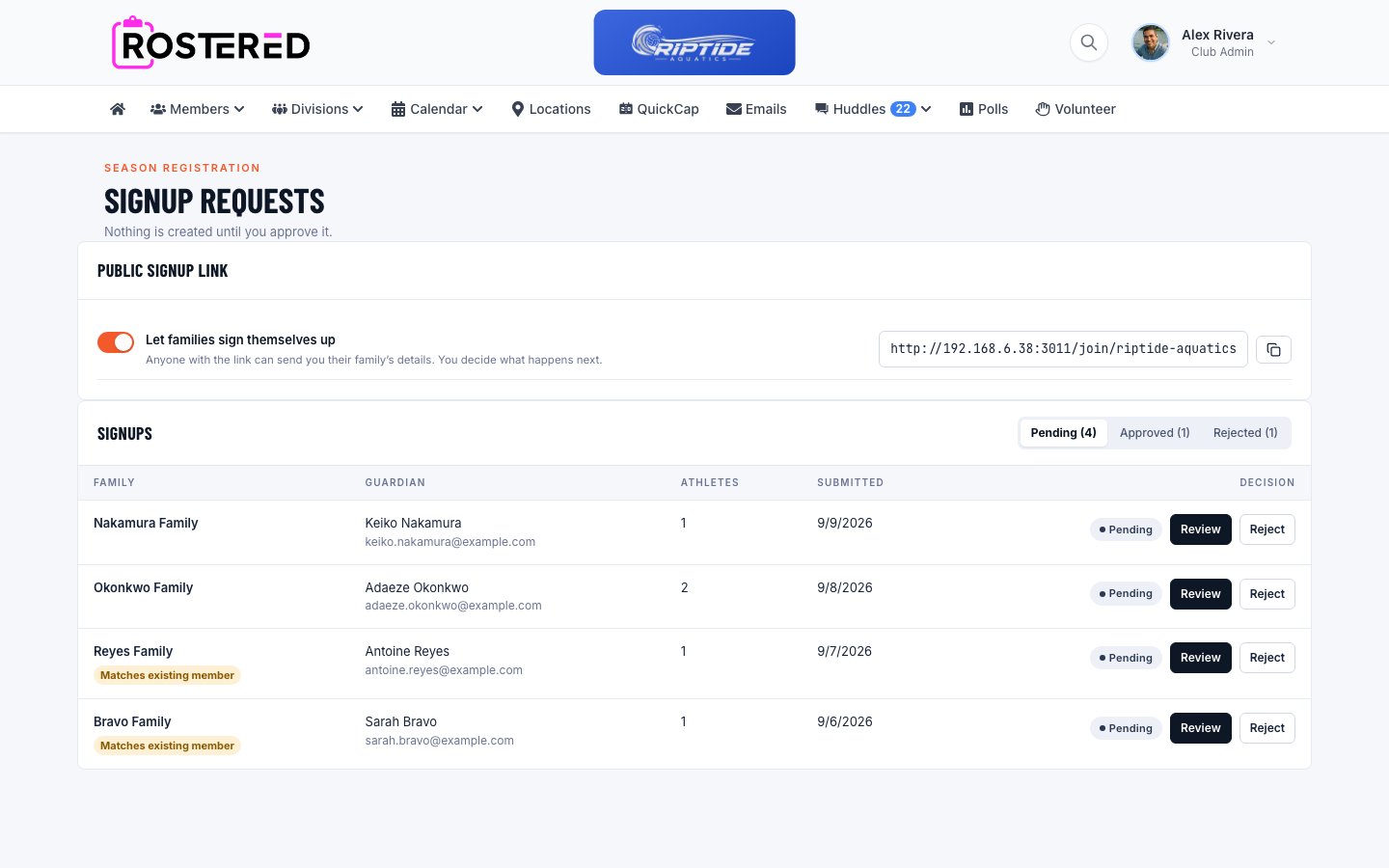Reject the Bravo Family signup

1267,728
